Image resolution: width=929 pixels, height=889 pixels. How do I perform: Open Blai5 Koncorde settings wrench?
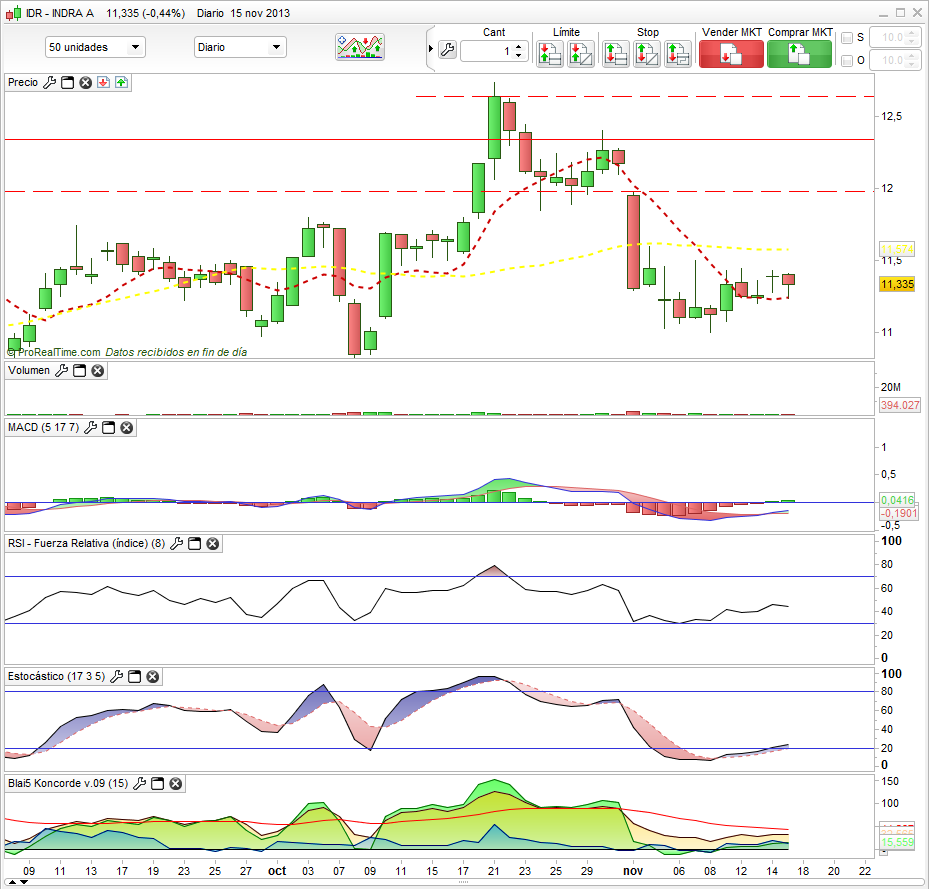click(139, 783)
